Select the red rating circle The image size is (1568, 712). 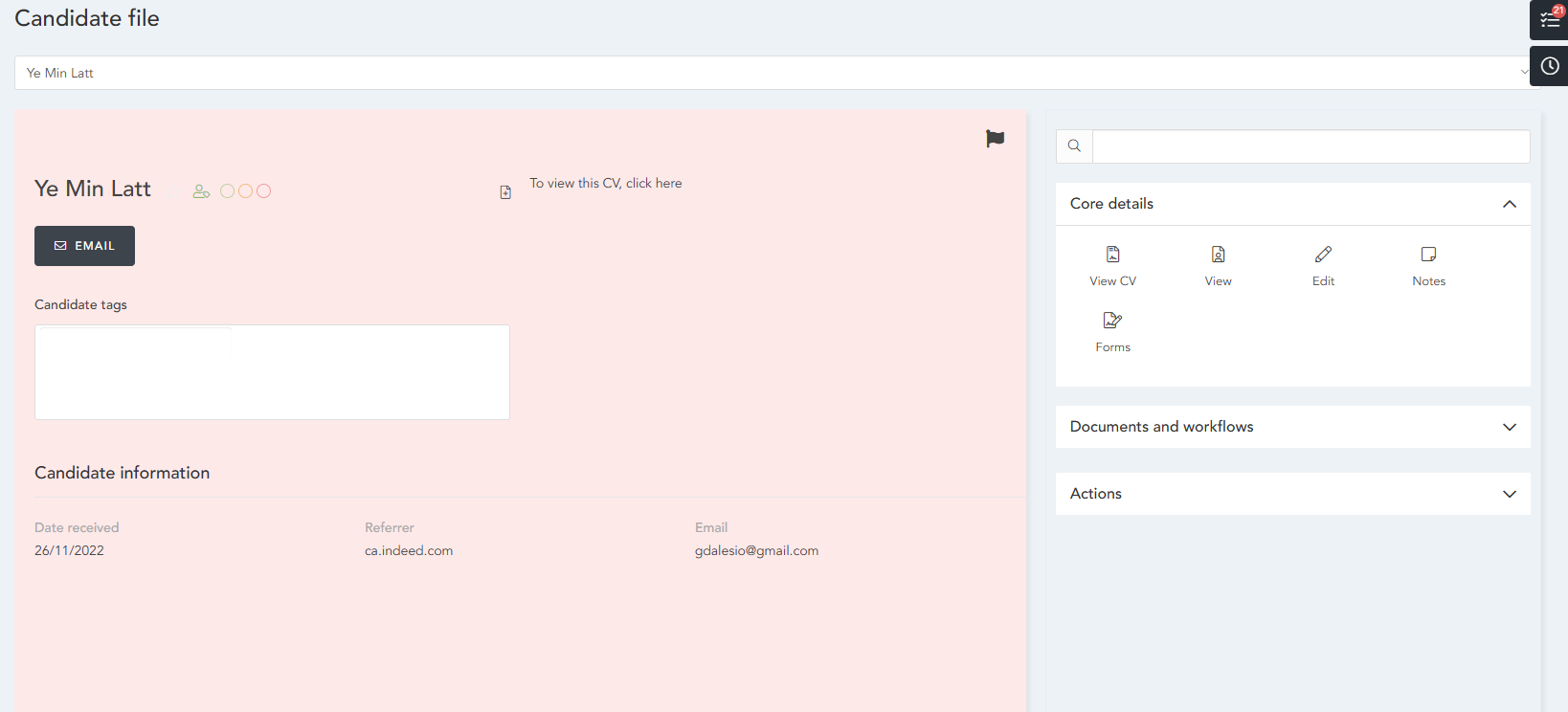[263, 191]
